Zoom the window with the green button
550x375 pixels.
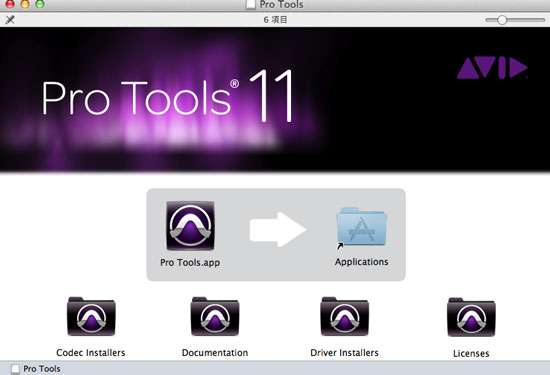(40, 4)
